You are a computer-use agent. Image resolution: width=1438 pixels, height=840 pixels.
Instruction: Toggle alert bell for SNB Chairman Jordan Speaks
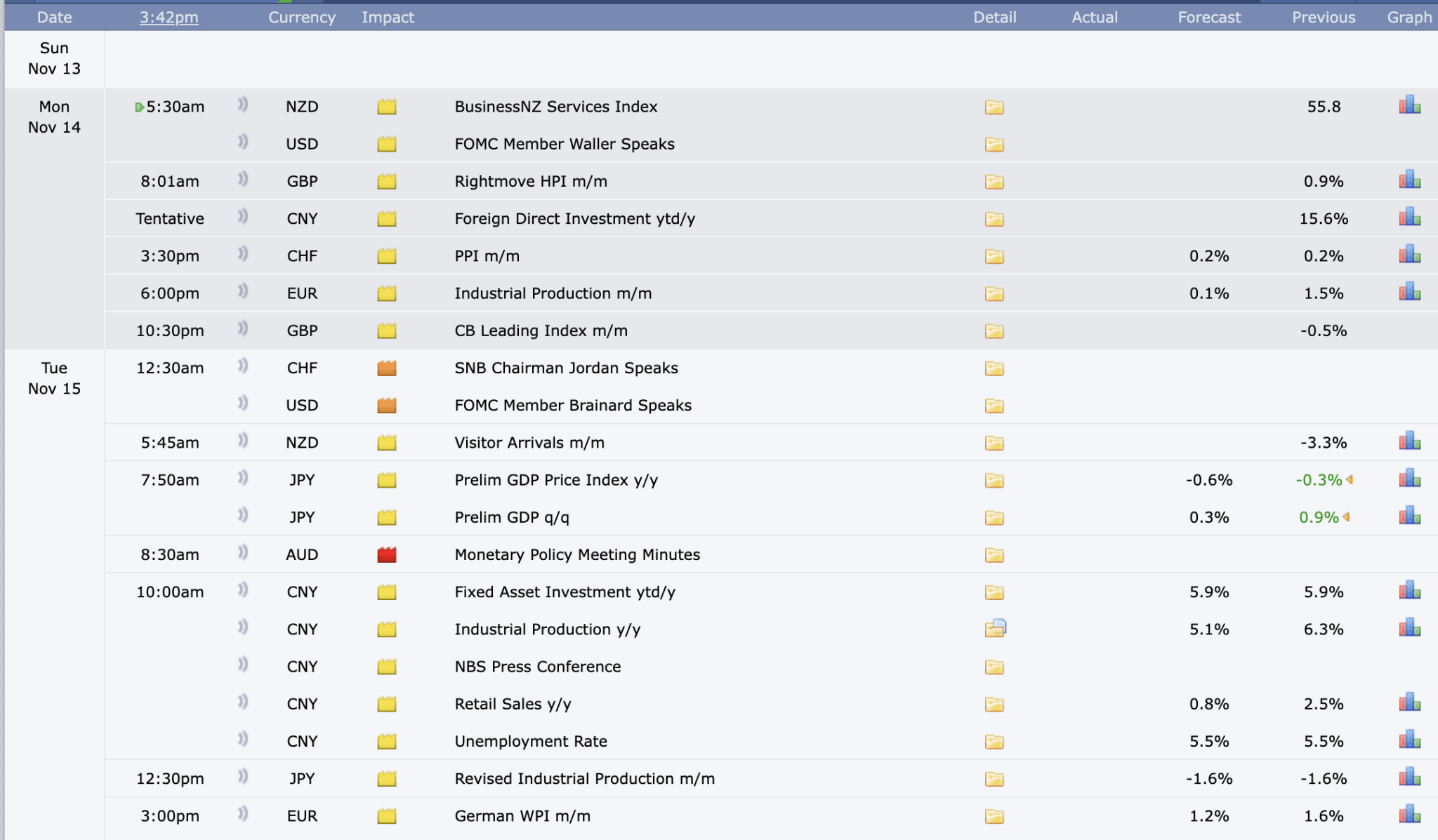tap(243, 366)
